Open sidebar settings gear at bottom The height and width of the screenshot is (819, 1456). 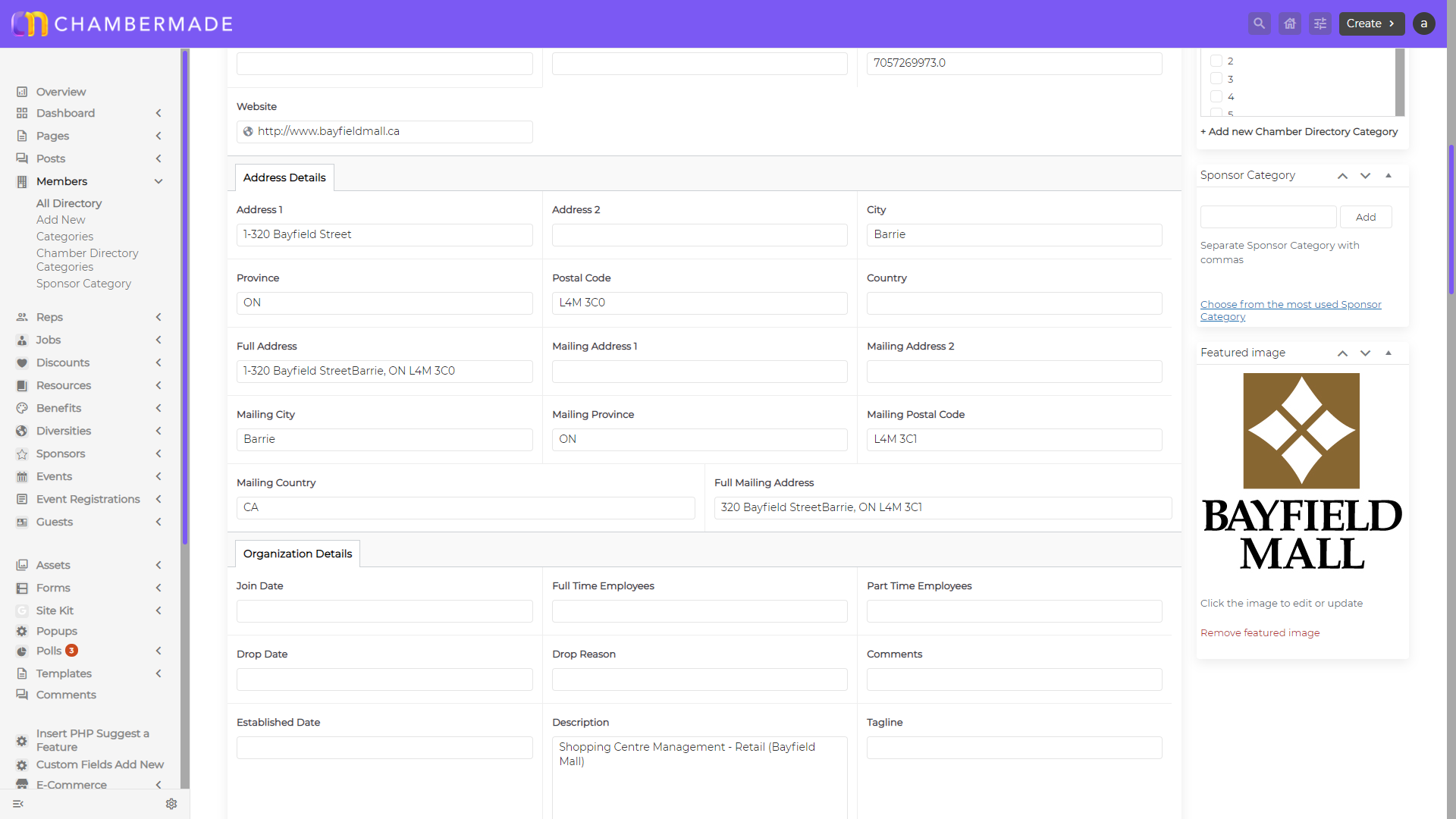(x=171, y=804)
